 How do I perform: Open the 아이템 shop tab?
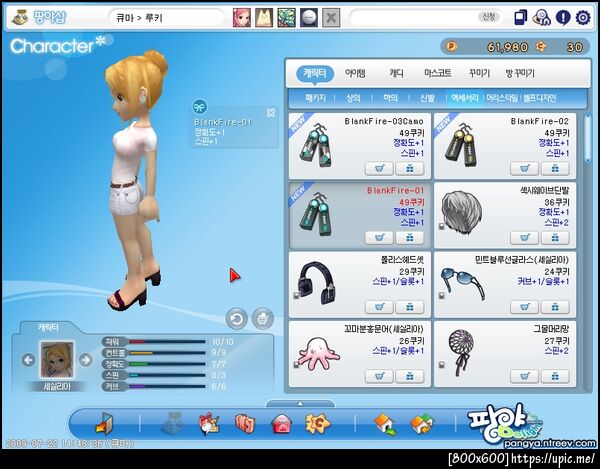click(355, 73)
